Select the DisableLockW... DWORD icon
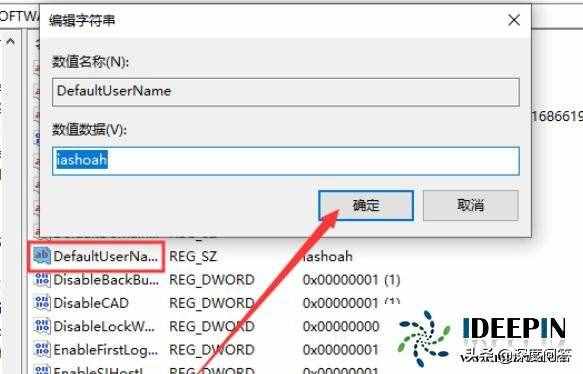 pyautogui.click(x=42, y=326)
